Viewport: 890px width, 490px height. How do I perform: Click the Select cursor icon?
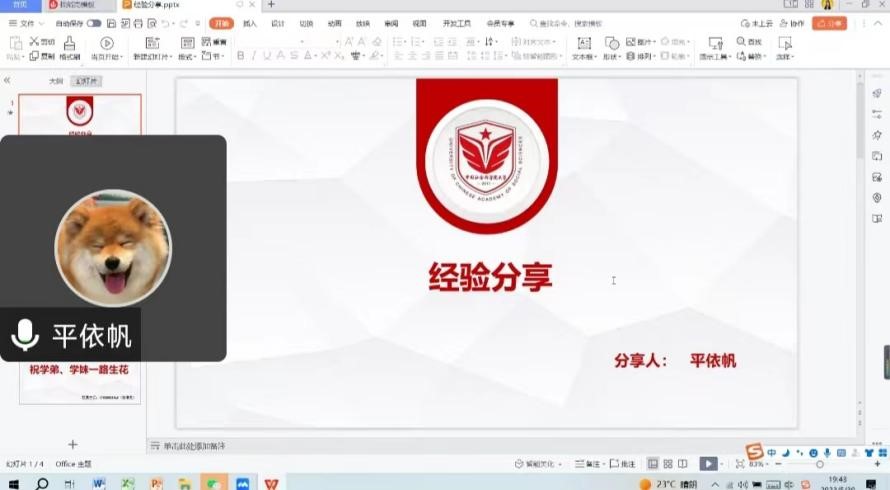click(785, 43)
